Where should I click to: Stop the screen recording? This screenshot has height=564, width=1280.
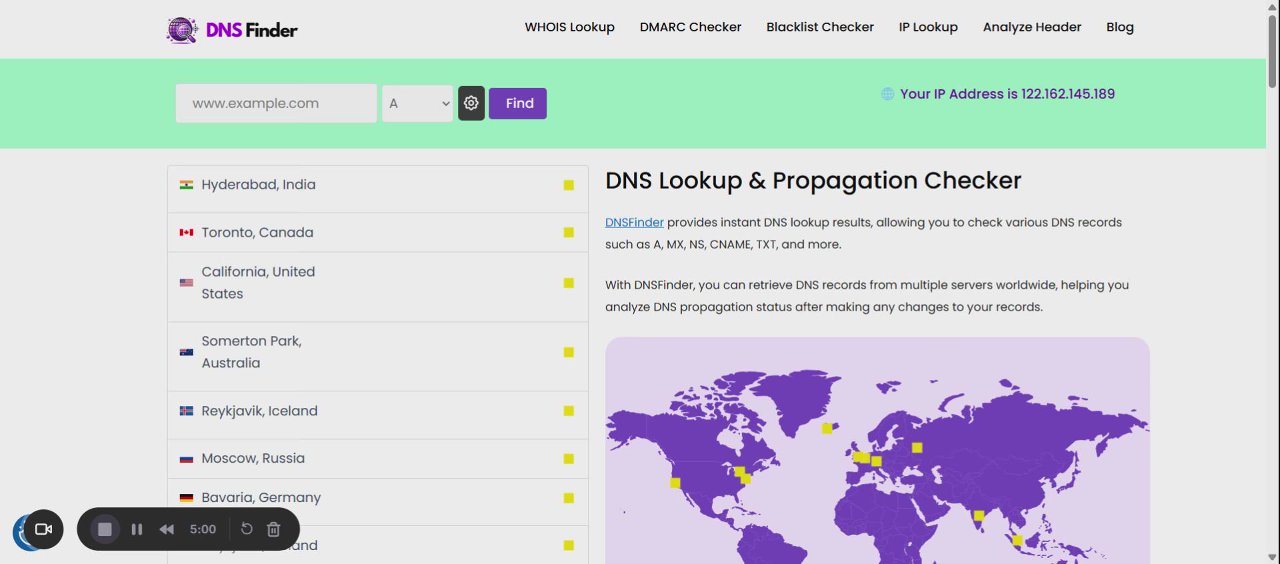tap(105, 529)
